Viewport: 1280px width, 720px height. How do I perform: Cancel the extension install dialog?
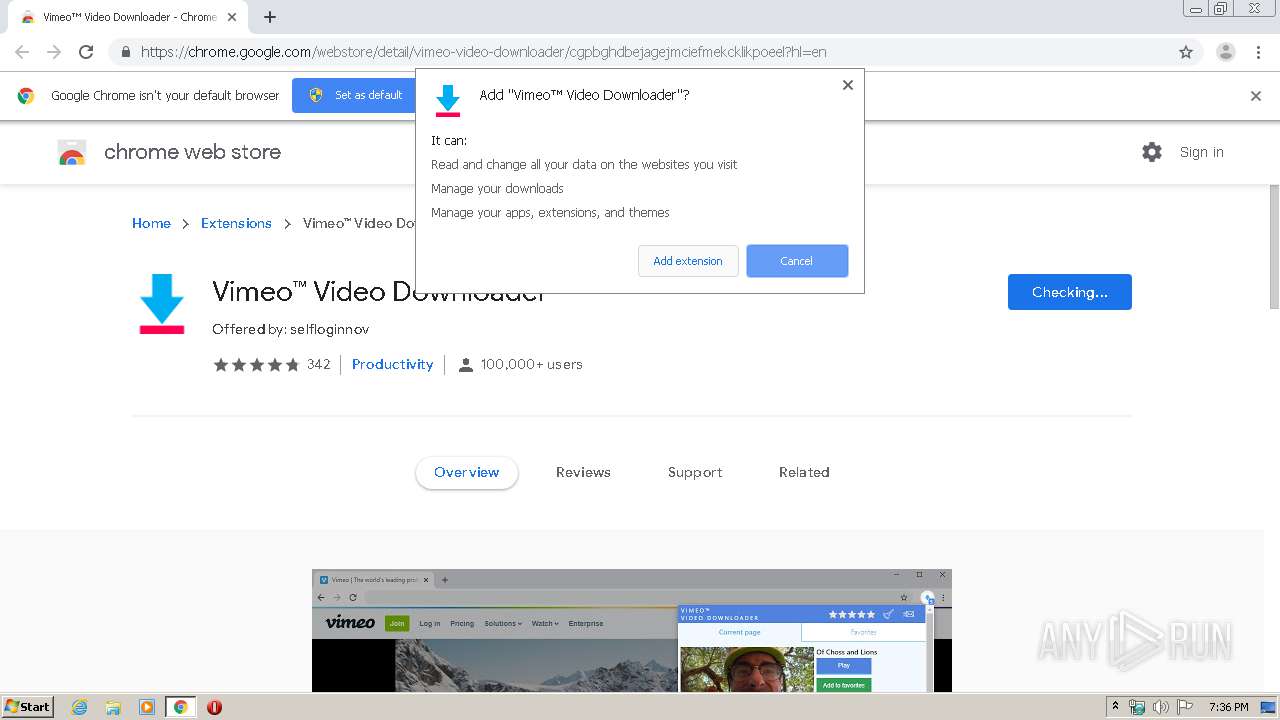click(x=797, y=261)
